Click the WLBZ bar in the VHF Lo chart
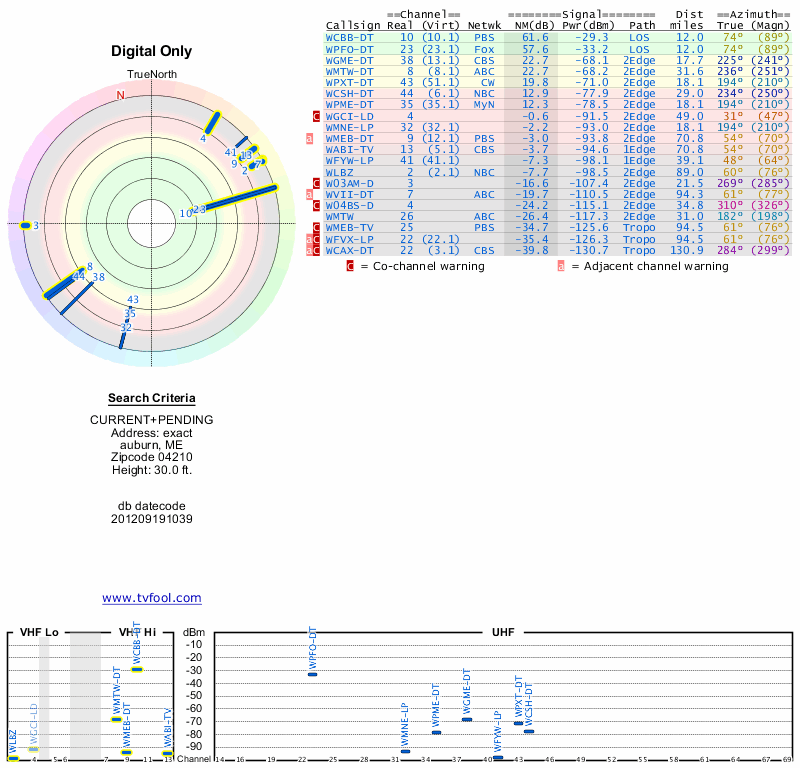 [13, 757]
